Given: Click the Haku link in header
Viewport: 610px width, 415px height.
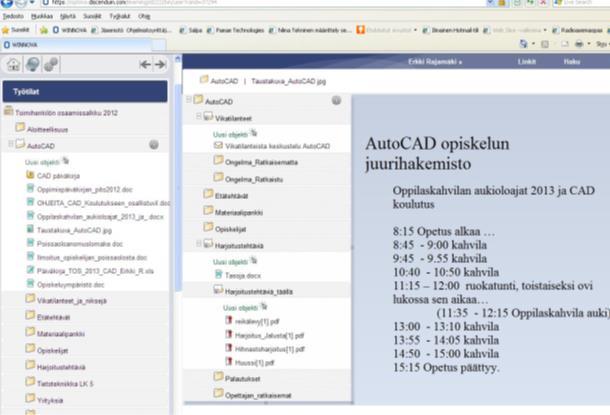Looking at the screenshot, I should [572, 61].
